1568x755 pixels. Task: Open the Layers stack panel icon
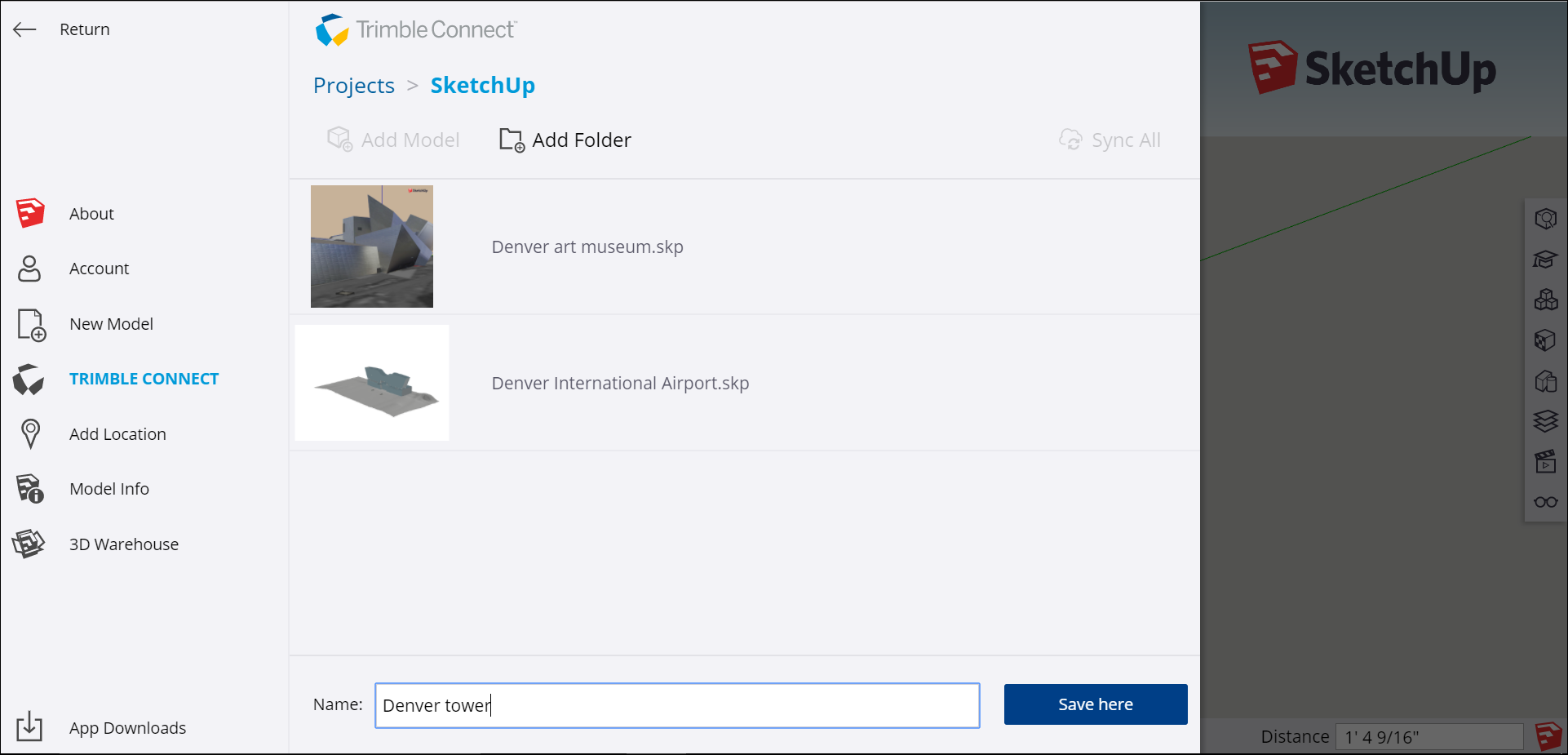[1545, 420]
